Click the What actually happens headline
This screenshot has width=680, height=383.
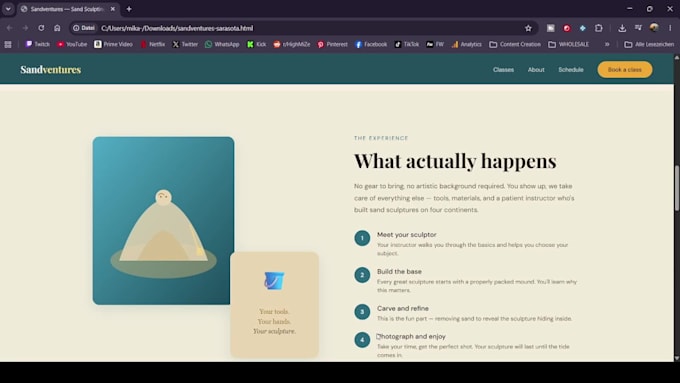[455, 161]
